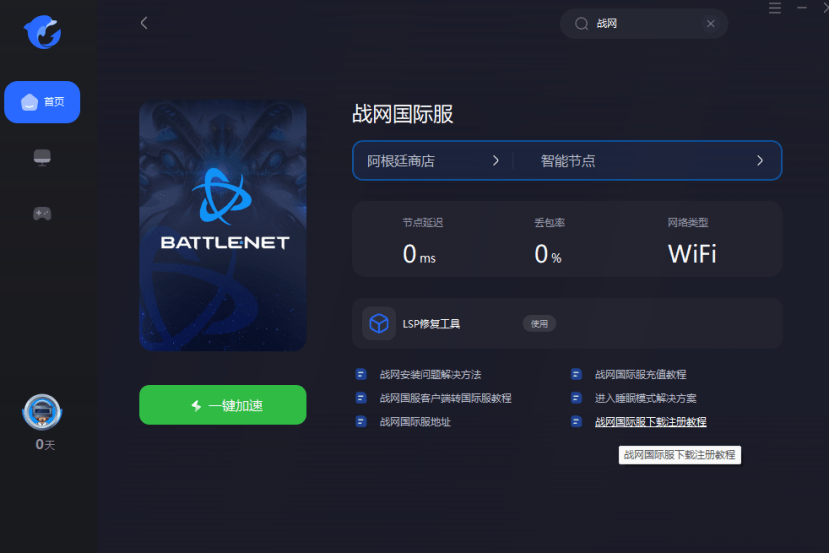Clear the search field with X
829x553 pixels.
[711, 24]
